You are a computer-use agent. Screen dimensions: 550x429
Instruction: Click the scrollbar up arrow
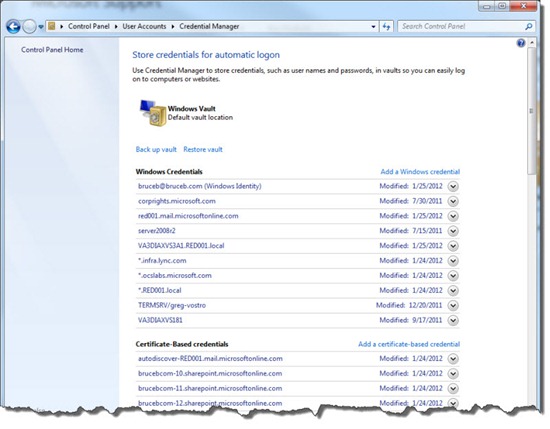(x=532, y=43)
